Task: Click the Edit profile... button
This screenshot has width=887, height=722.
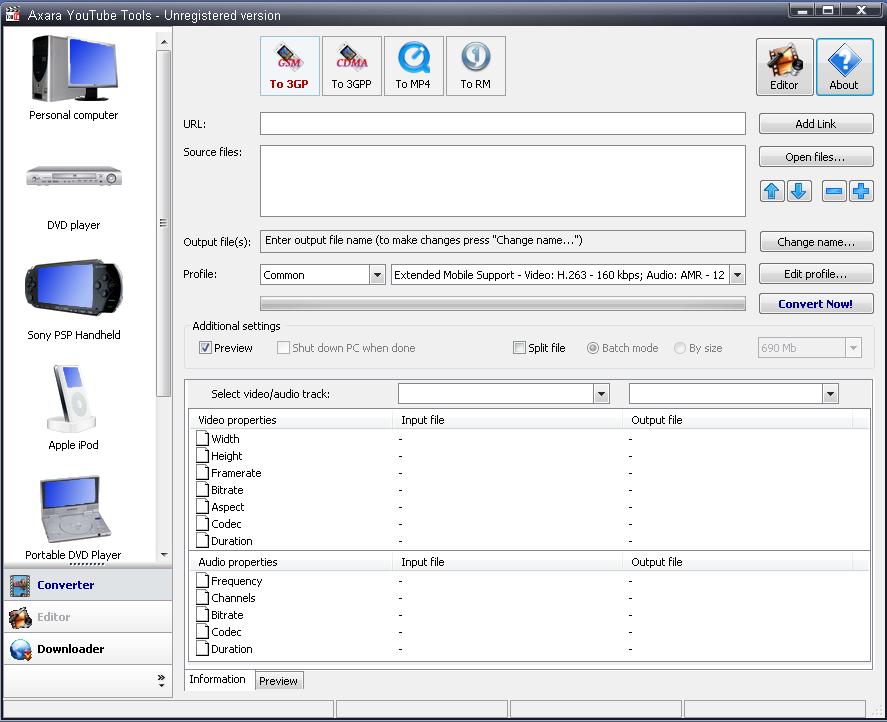Action: 816,274
